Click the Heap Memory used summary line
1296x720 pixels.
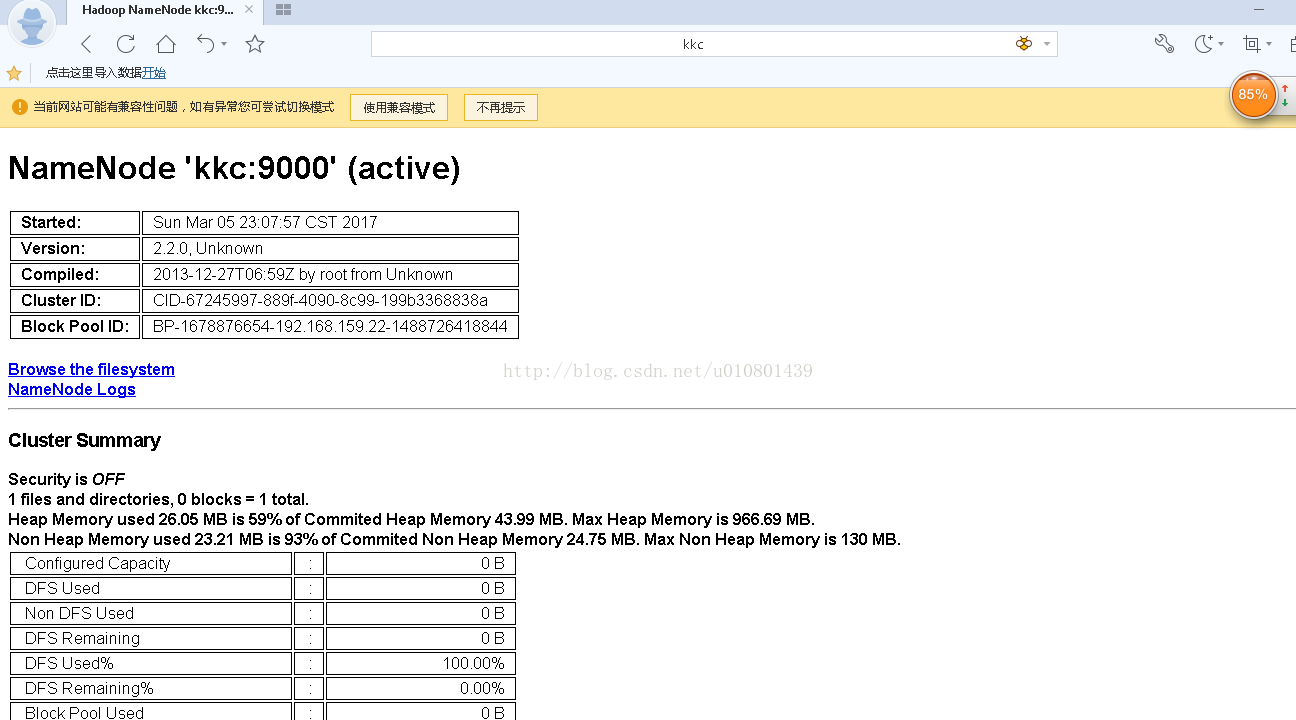coord(411,519)
